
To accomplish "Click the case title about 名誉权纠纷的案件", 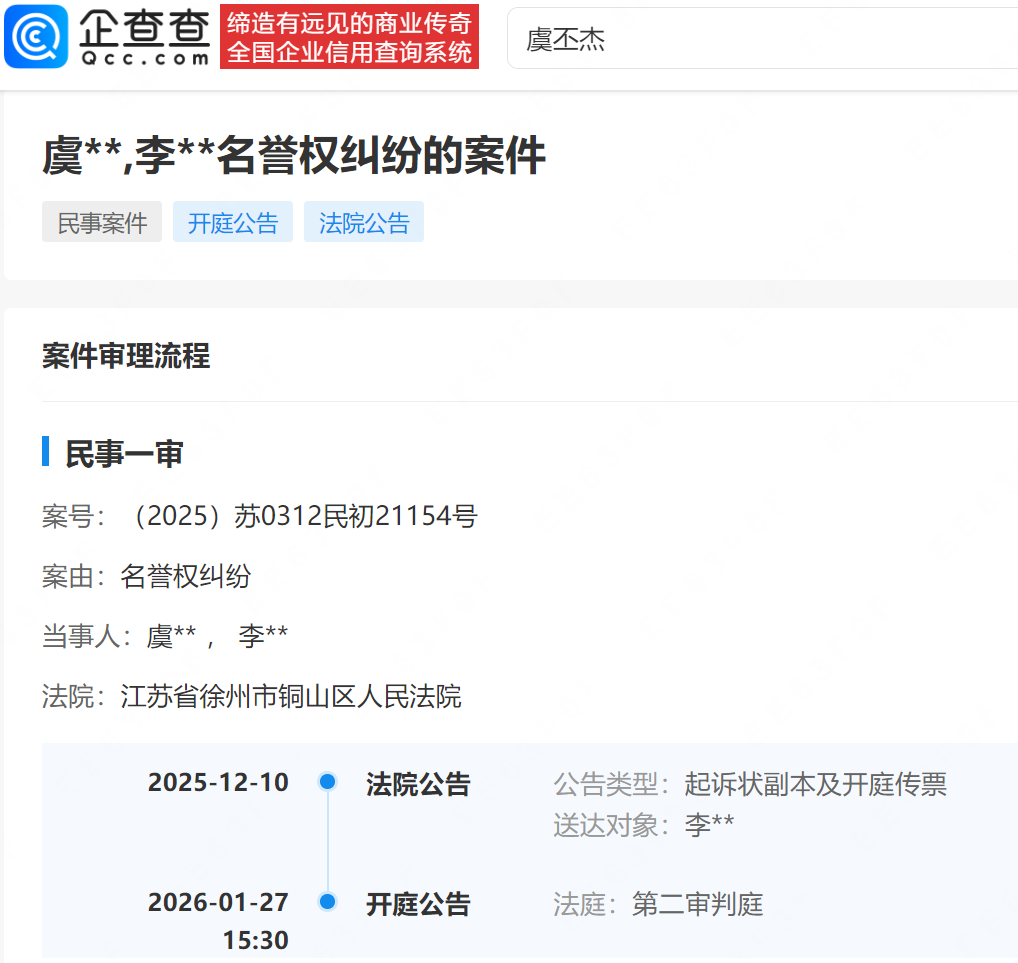I will pos(294,157).
